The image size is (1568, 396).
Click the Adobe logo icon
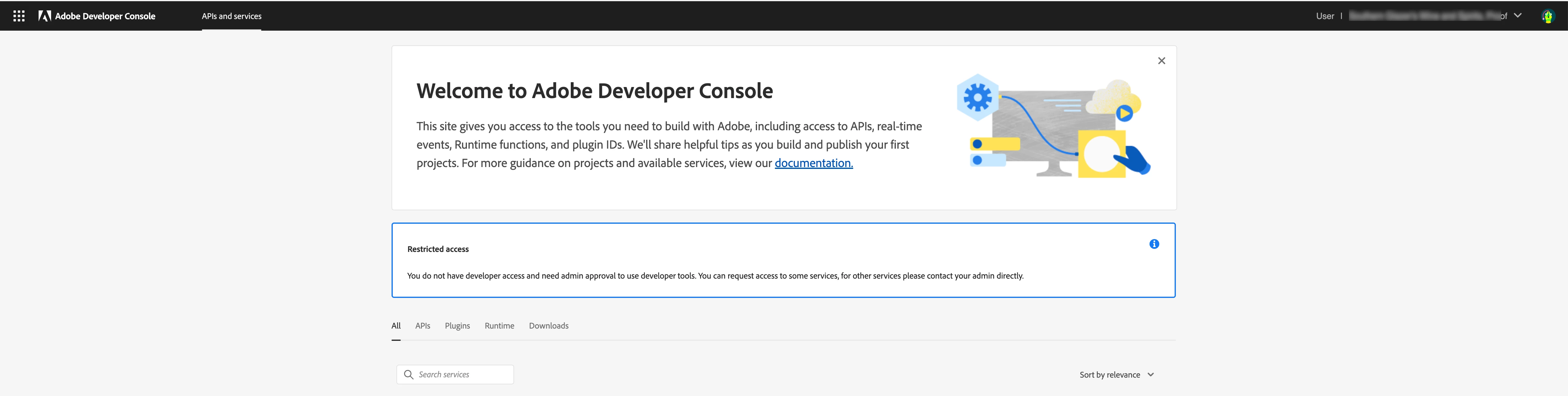click(x=44, y=17)
